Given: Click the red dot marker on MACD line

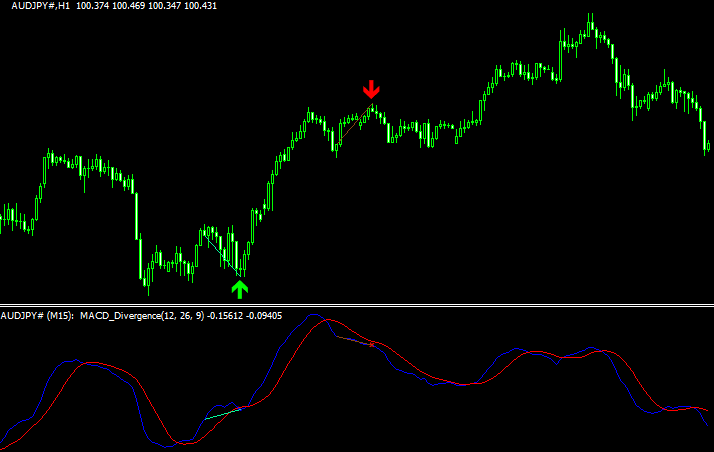Looking at the screenshot, I should coord(372,346).
